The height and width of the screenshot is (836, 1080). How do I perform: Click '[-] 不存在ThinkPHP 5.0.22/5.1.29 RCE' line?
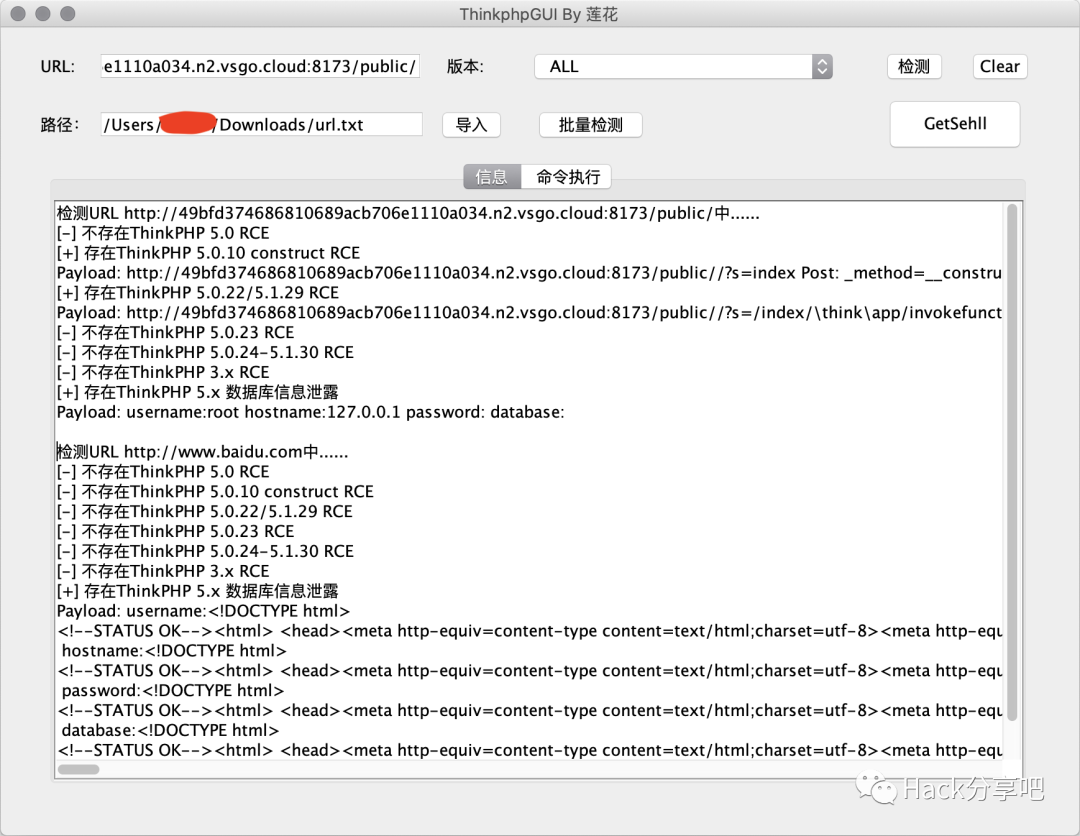(x=205, y=512)
